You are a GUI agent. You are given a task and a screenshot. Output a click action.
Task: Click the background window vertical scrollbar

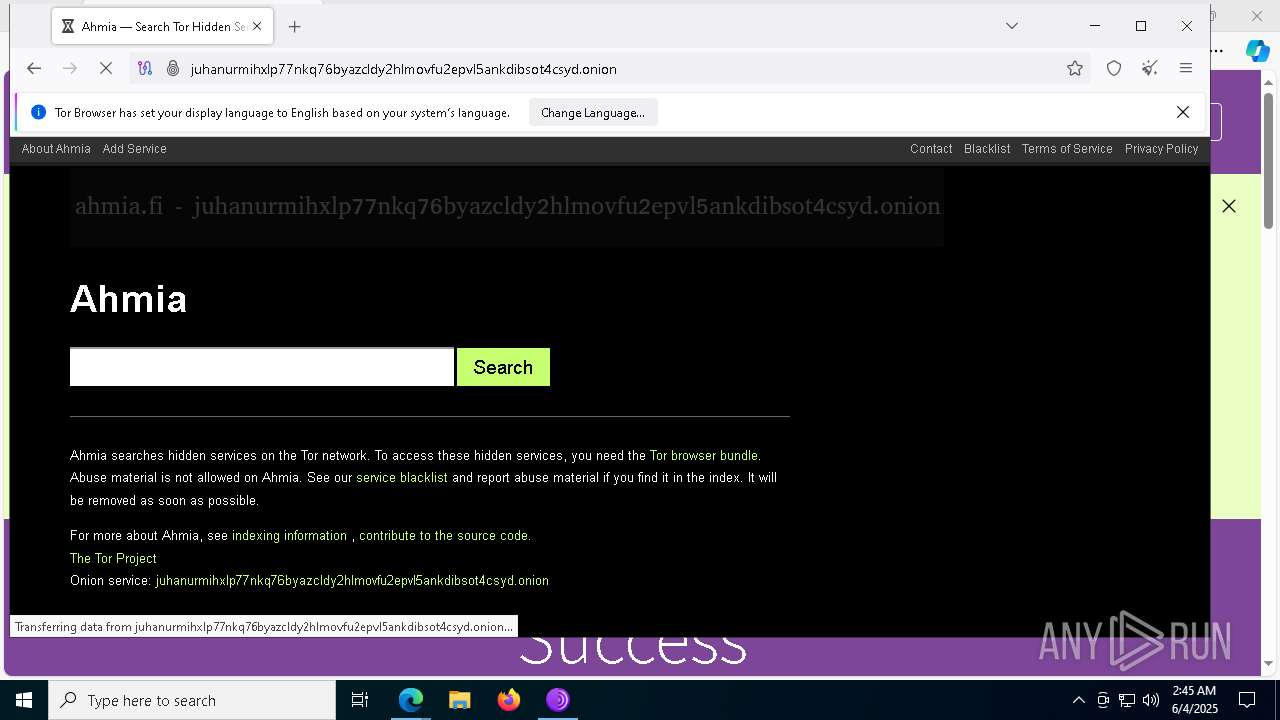[x=1269, y=160]
